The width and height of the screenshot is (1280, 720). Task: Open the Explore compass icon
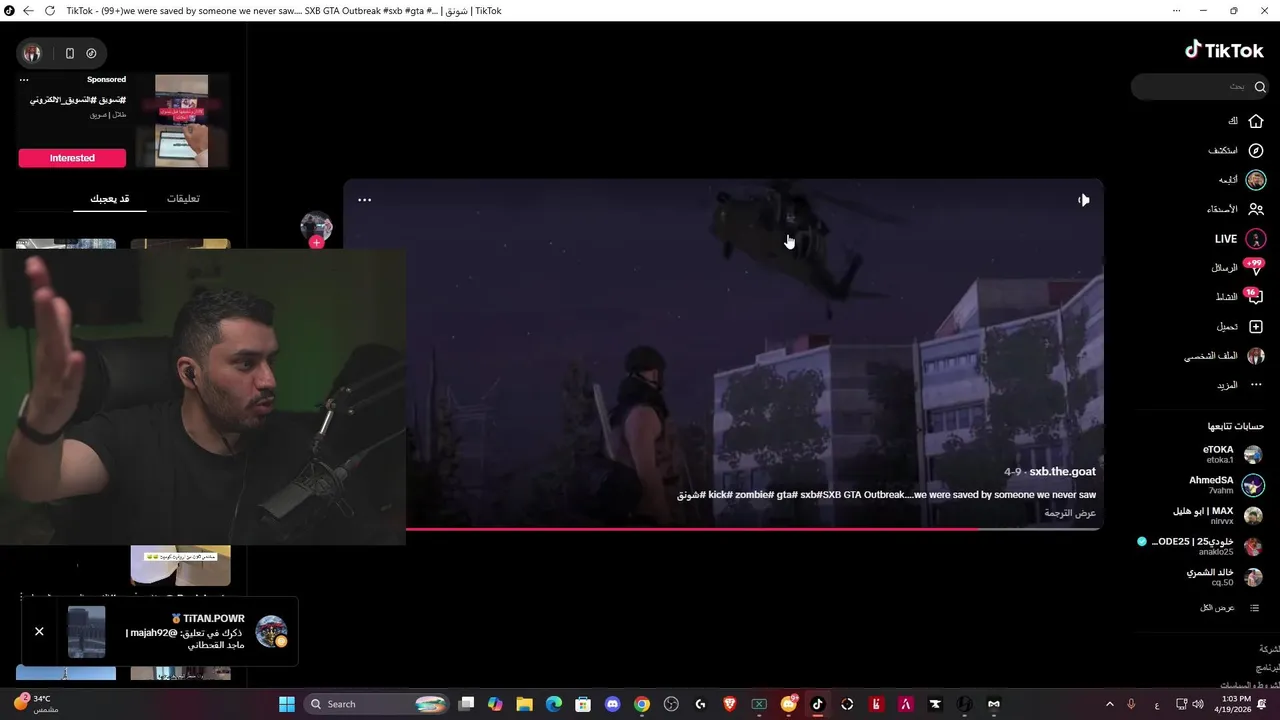pos(1256,151)
